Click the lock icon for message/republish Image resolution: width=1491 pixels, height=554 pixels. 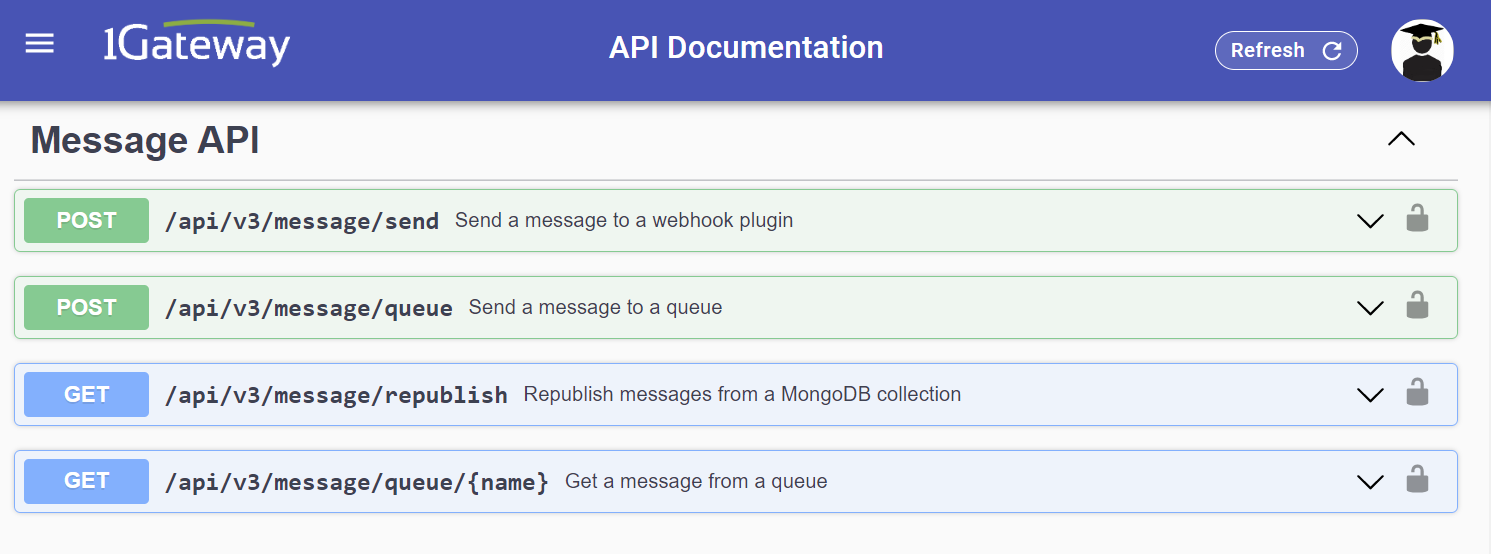1416,393
